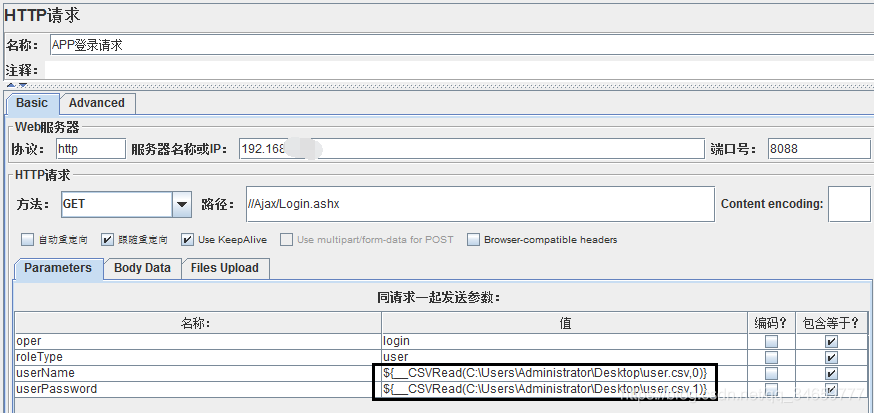874x413 pixels.
Task: Click the path field showing //Ajax/Login.ashx
Action: pos(479,204)
